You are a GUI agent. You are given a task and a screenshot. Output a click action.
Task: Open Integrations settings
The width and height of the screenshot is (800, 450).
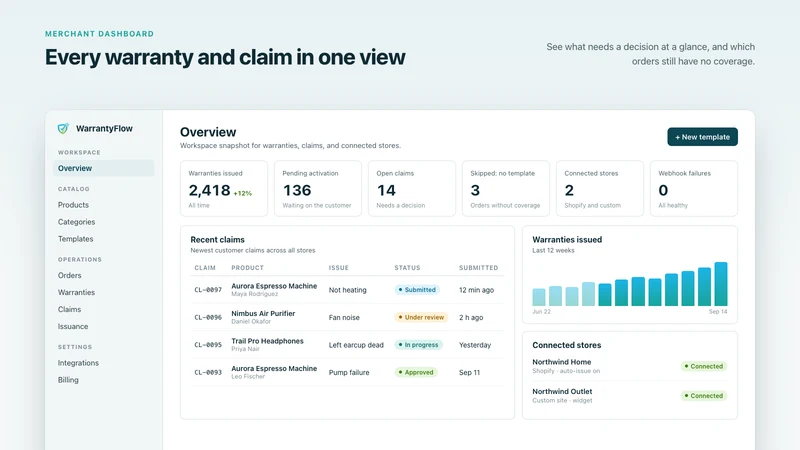[x=78, y=363]
